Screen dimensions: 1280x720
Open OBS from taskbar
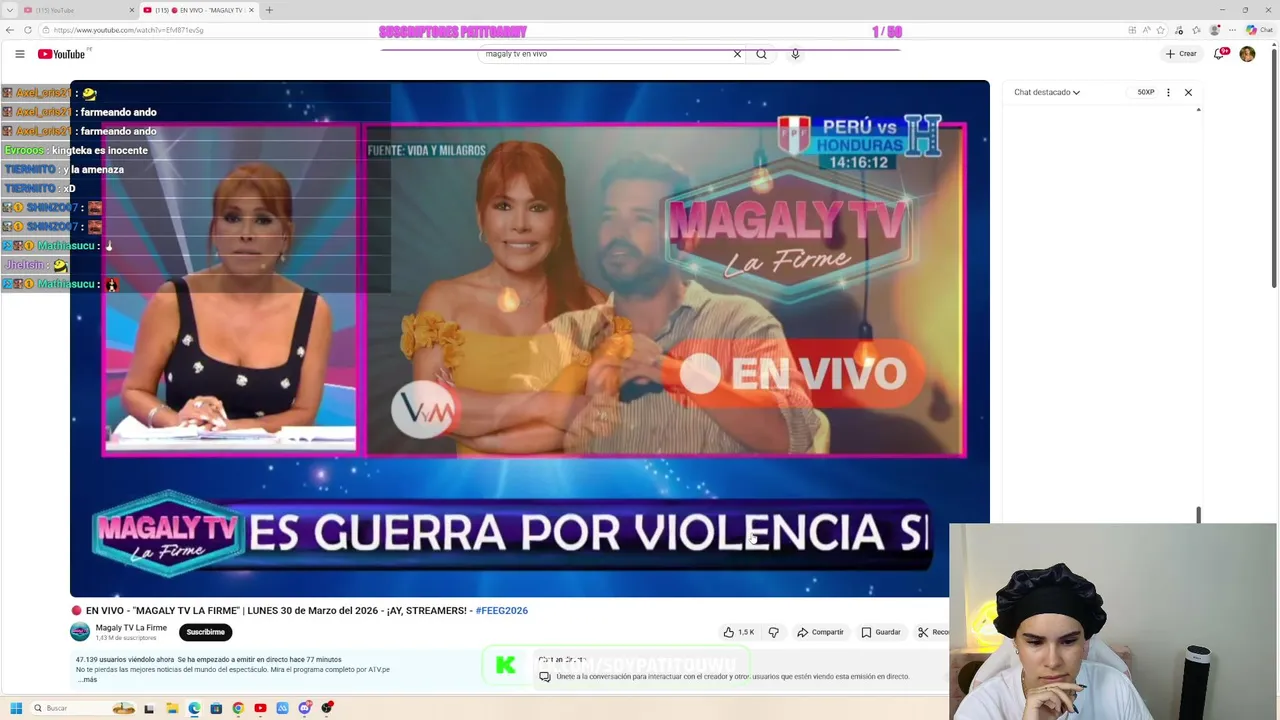pyautogui.click(x=326, y=708)
